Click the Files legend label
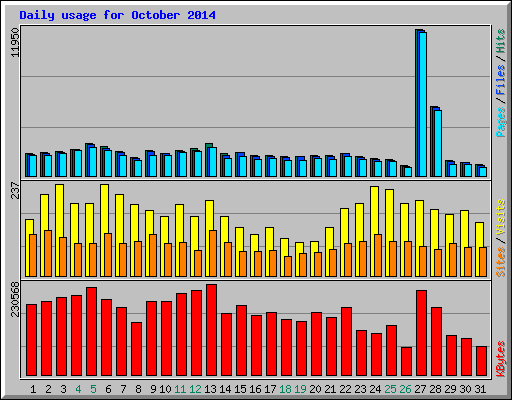512x400 pixels. pos(501,80)
